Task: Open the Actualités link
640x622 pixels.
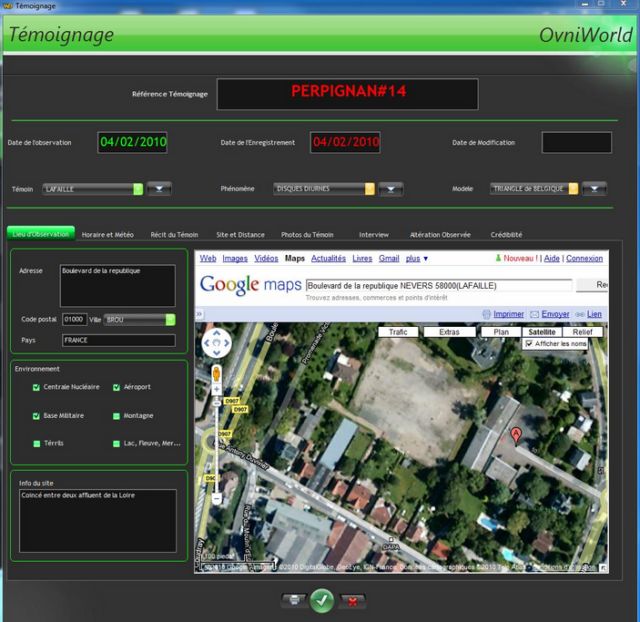Action: 328,258
